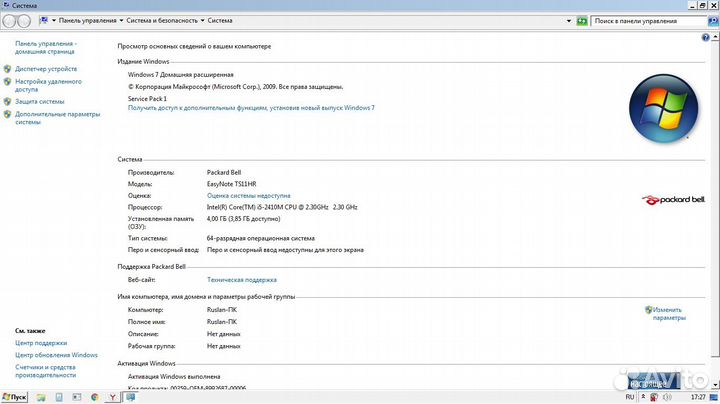
Task: Go to 'Панель управления' breadcrumb
Action: pyautogui.click(x=87, y=21)
